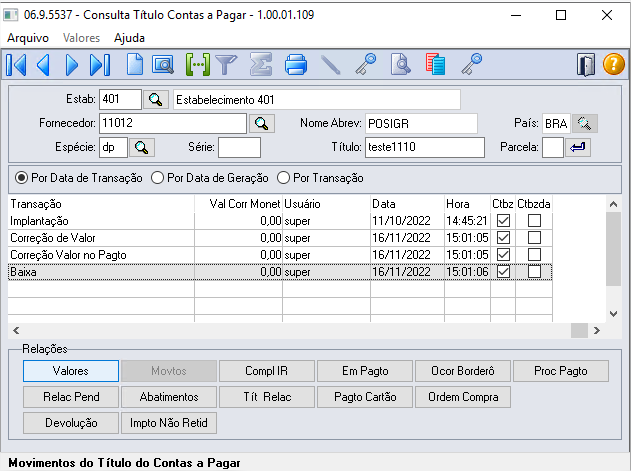631x471 pixels.
Task: Select Por Transação option
Action: tap(320, 178)
